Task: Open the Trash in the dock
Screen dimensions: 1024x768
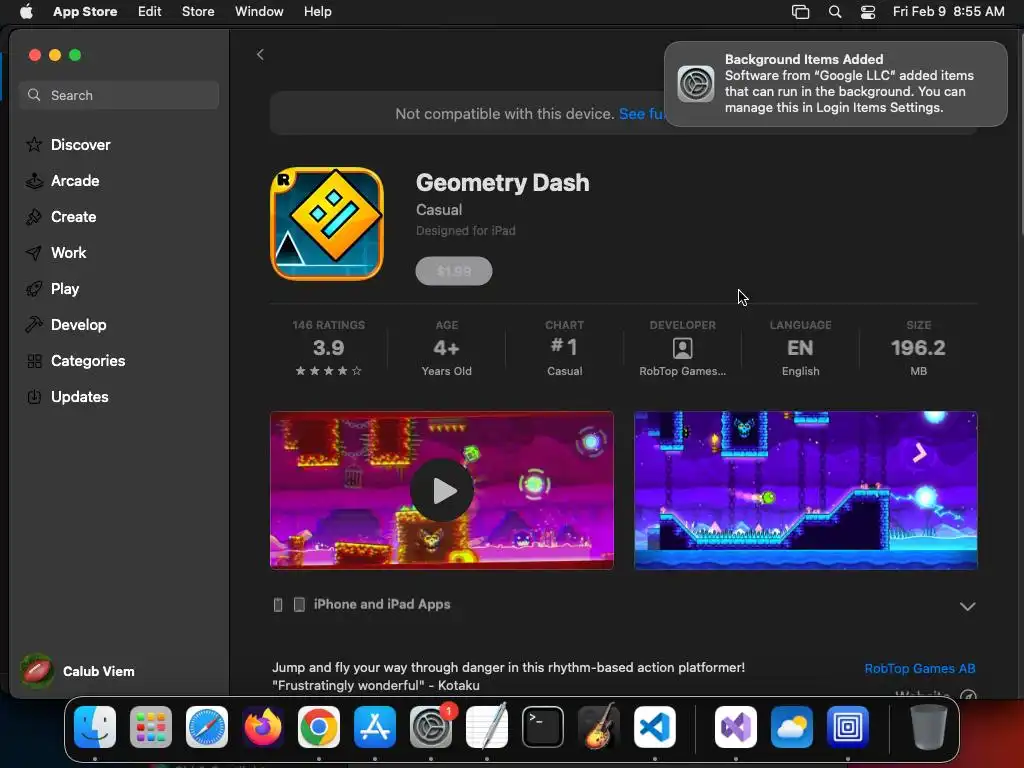Action: [x=929, y=727]
